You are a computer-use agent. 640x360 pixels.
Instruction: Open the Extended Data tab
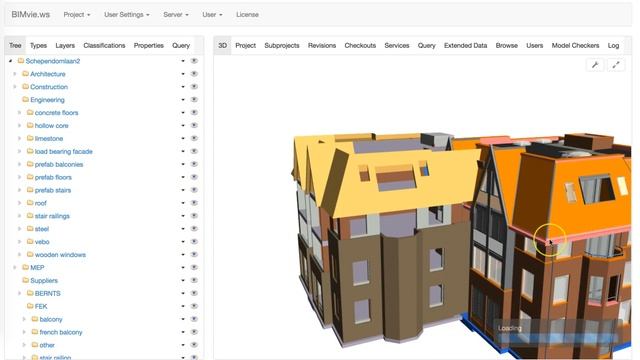point(466,45)
